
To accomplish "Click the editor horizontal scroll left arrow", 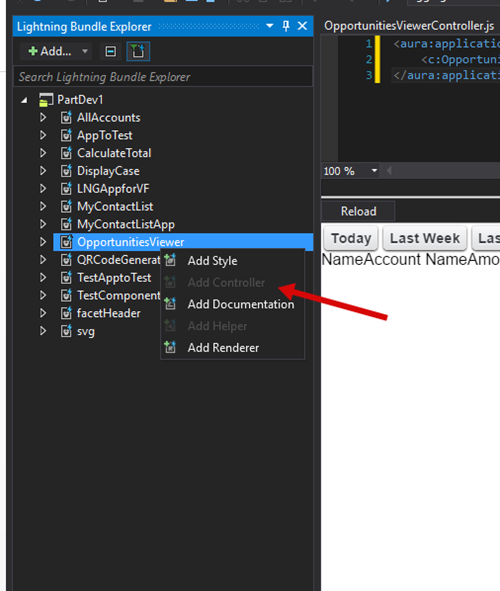I will point(389,171).
